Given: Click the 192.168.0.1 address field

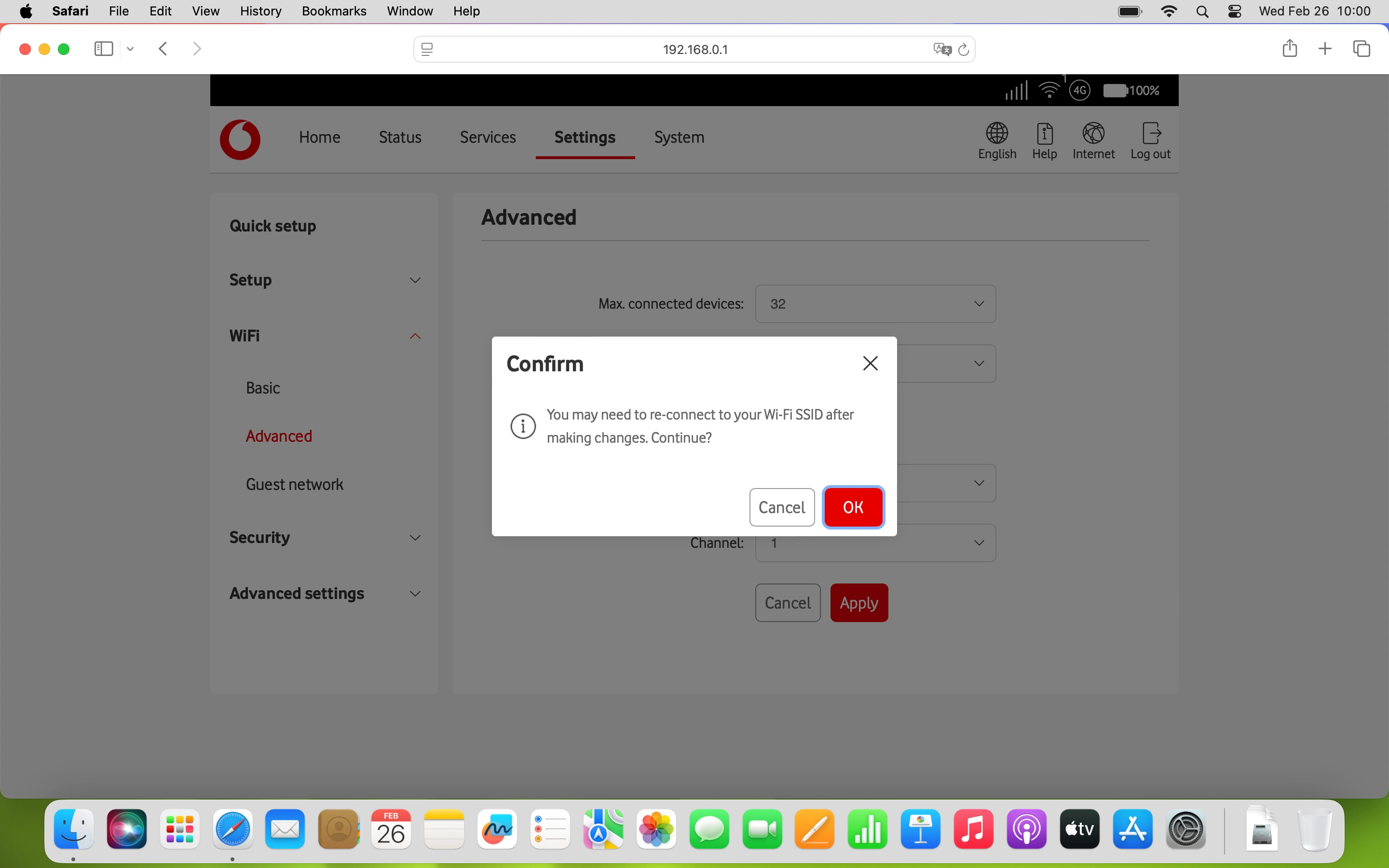Looking at the screenshot, I should click(694, 50).
